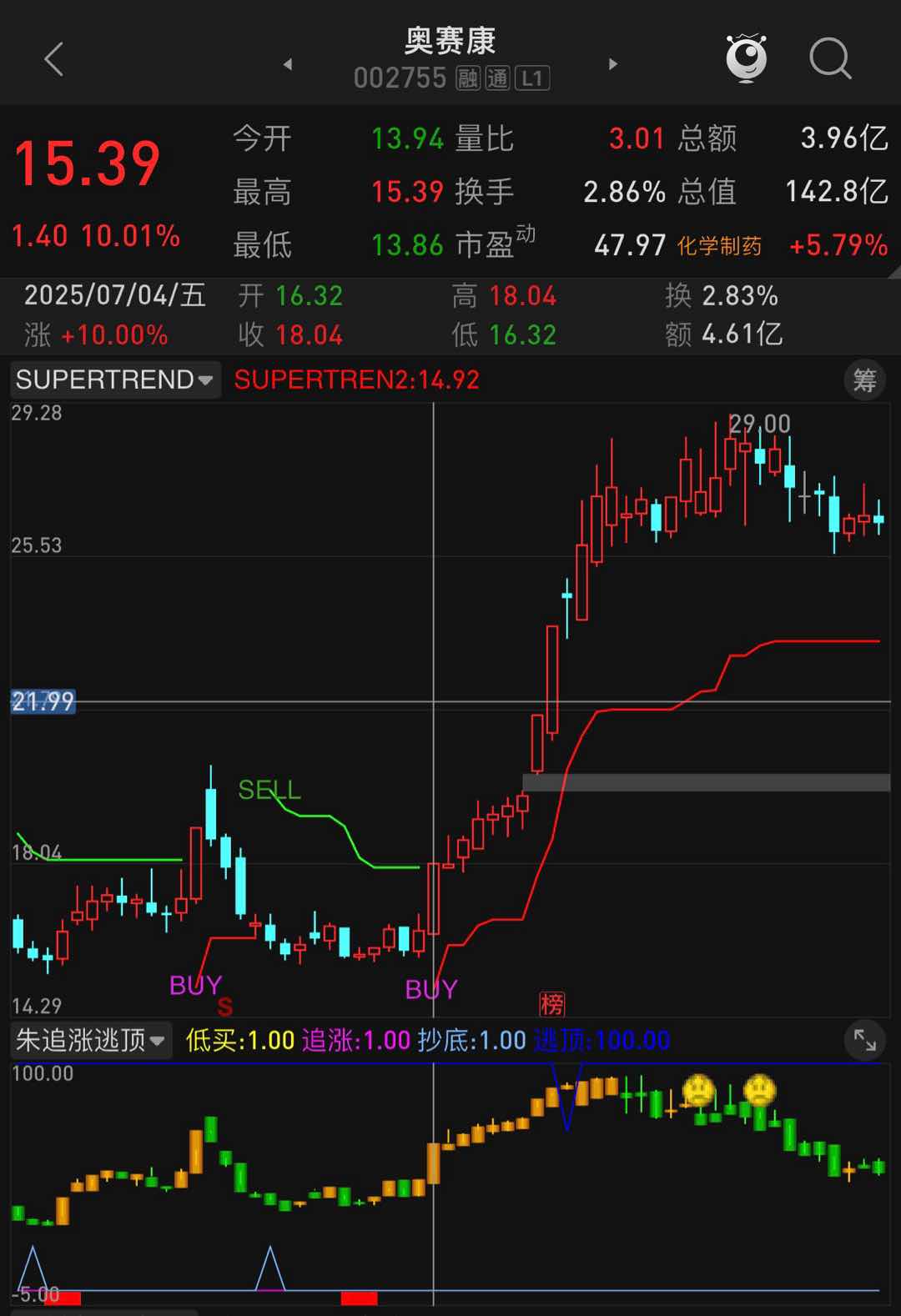Tap the 29.00 high price label
The width and height of the screenshot is (901, 1316).
(x=759, y=424)
